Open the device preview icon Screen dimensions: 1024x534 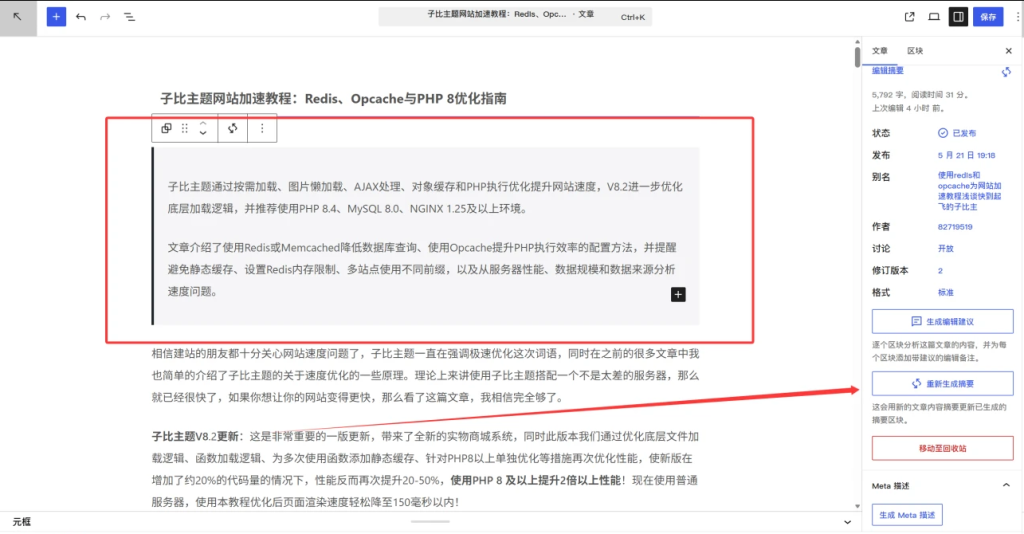[934, 17]
